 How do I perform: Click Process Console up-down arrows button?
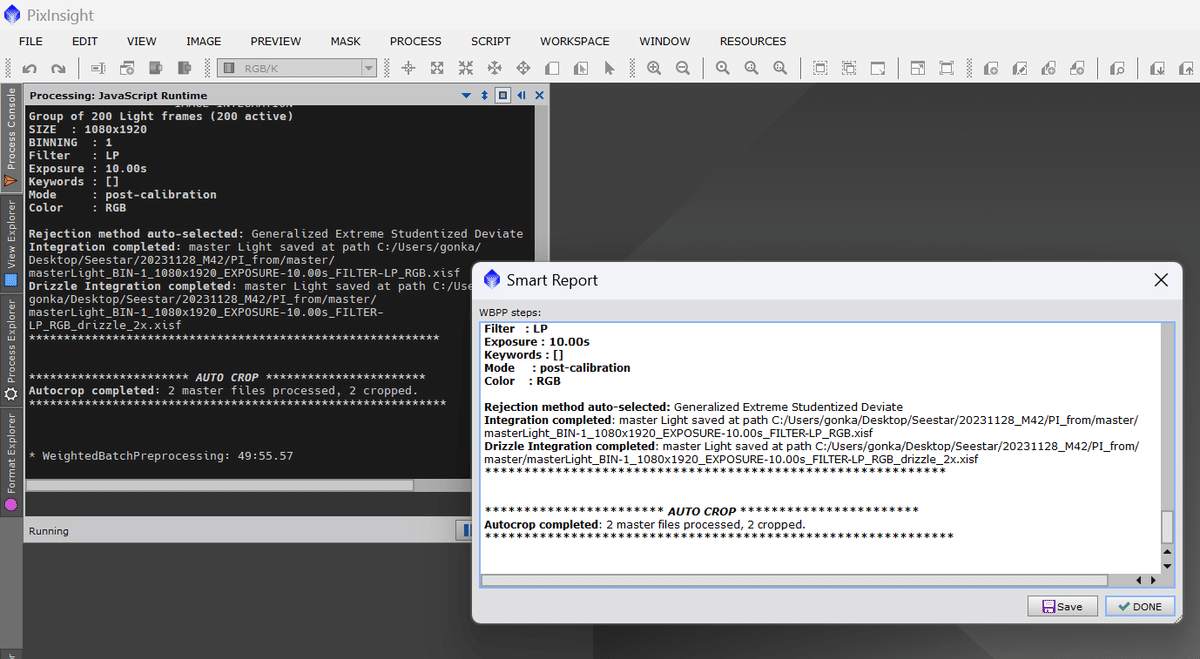pyautogui.click(x=484, y=95)
